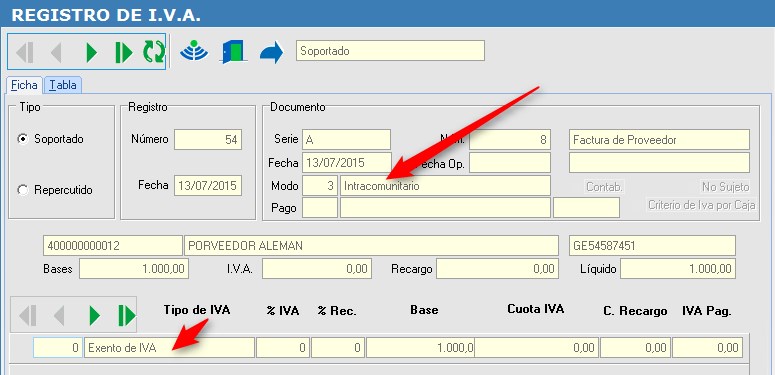Click the Criterio de Iva por Caja button
The width and height of the screenshot is (775, 375).
click(x=702, y=206)
